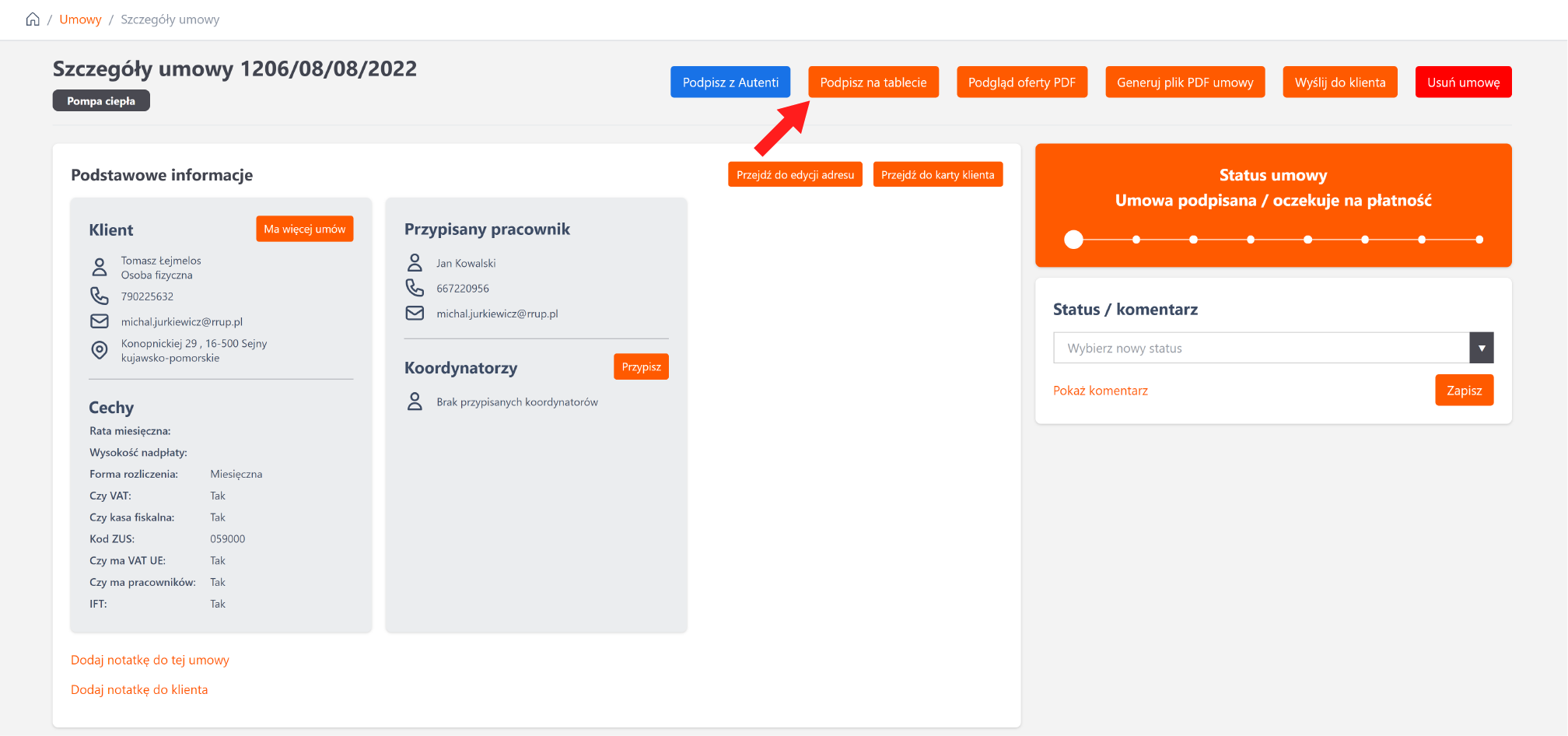This screenshot has height=736, width=1568.
Task: Click the phone icon next to 667220956
Action: tap(415, 289)
